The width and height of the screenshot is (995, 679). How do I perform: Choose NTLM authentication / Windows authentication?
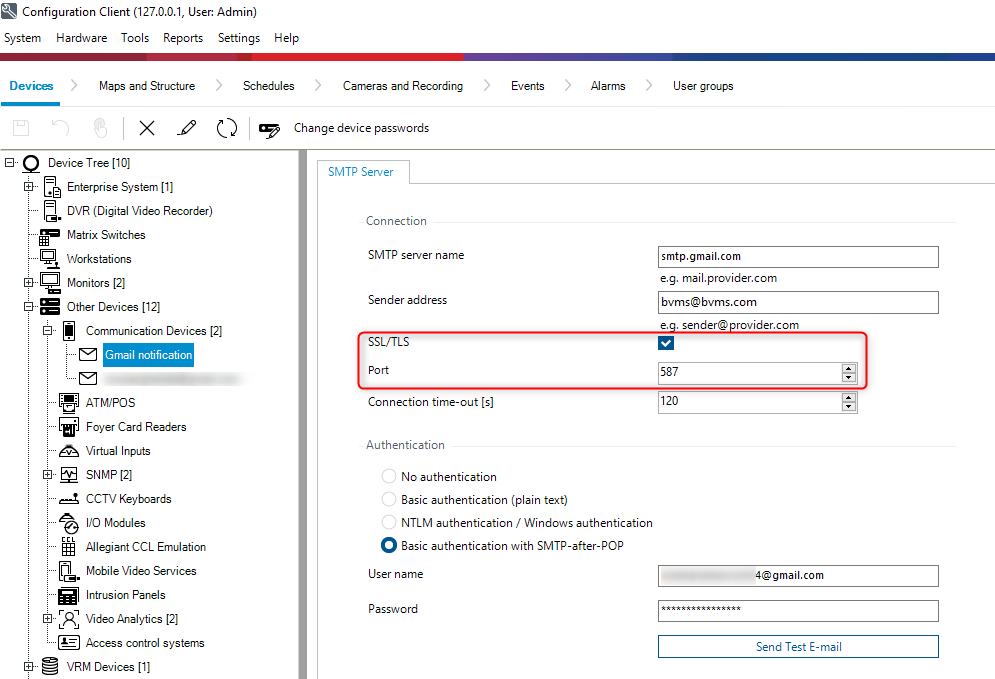point(389,523)
